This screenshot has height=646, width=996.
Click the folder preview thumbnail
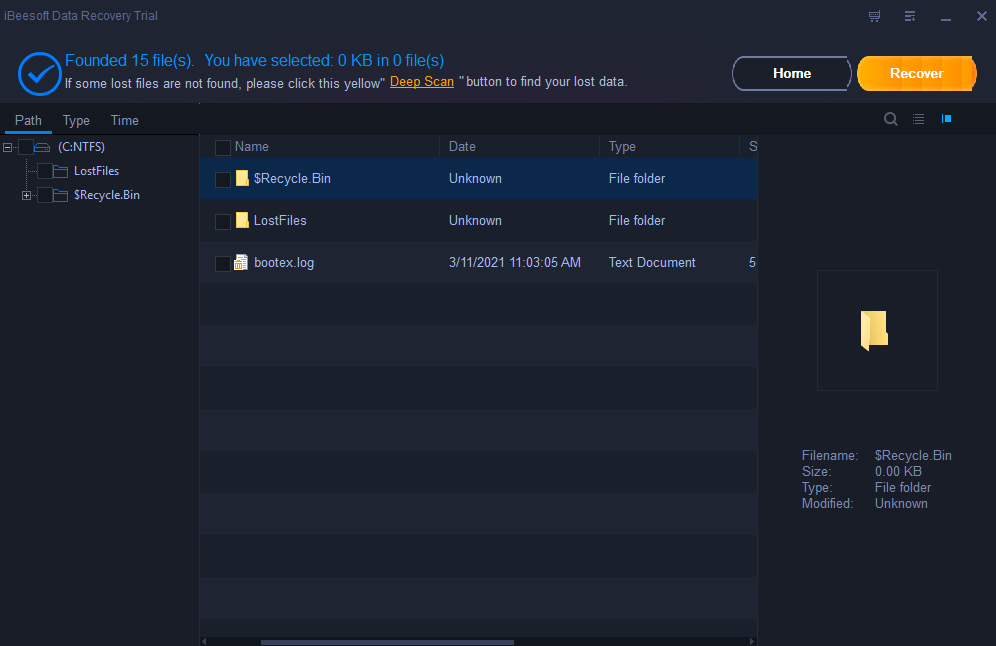tap(877, 330)
